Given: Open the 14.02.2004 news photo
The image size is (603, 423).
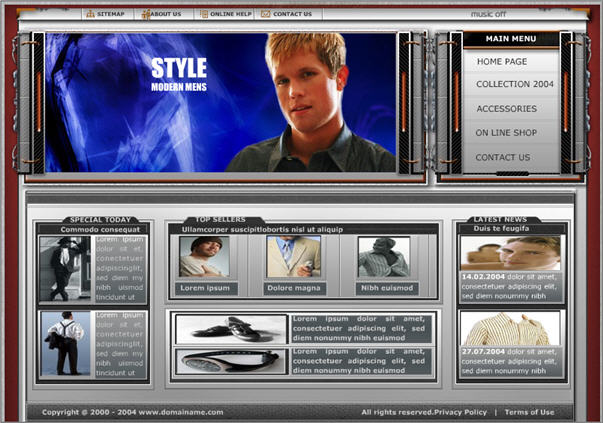Looking at the screenshot, I should tap(510, 253).
